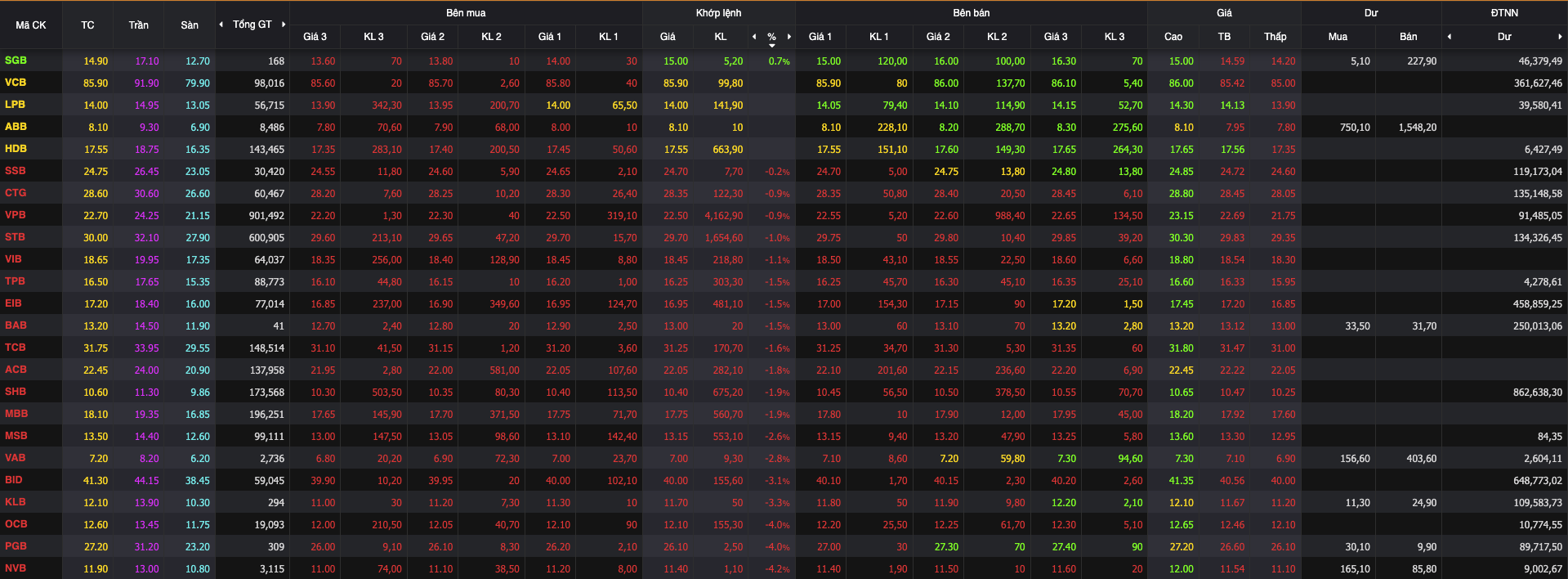Select the KLB ticker
This screenshot has width=1568, height=579.
click(15, 502)
